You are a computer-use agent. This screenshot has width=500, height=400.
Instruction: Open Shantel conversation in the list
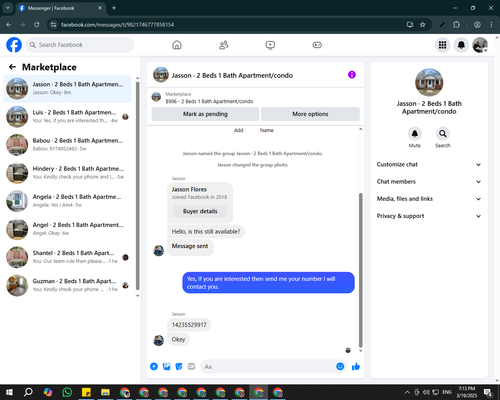(x=67, y=257)
